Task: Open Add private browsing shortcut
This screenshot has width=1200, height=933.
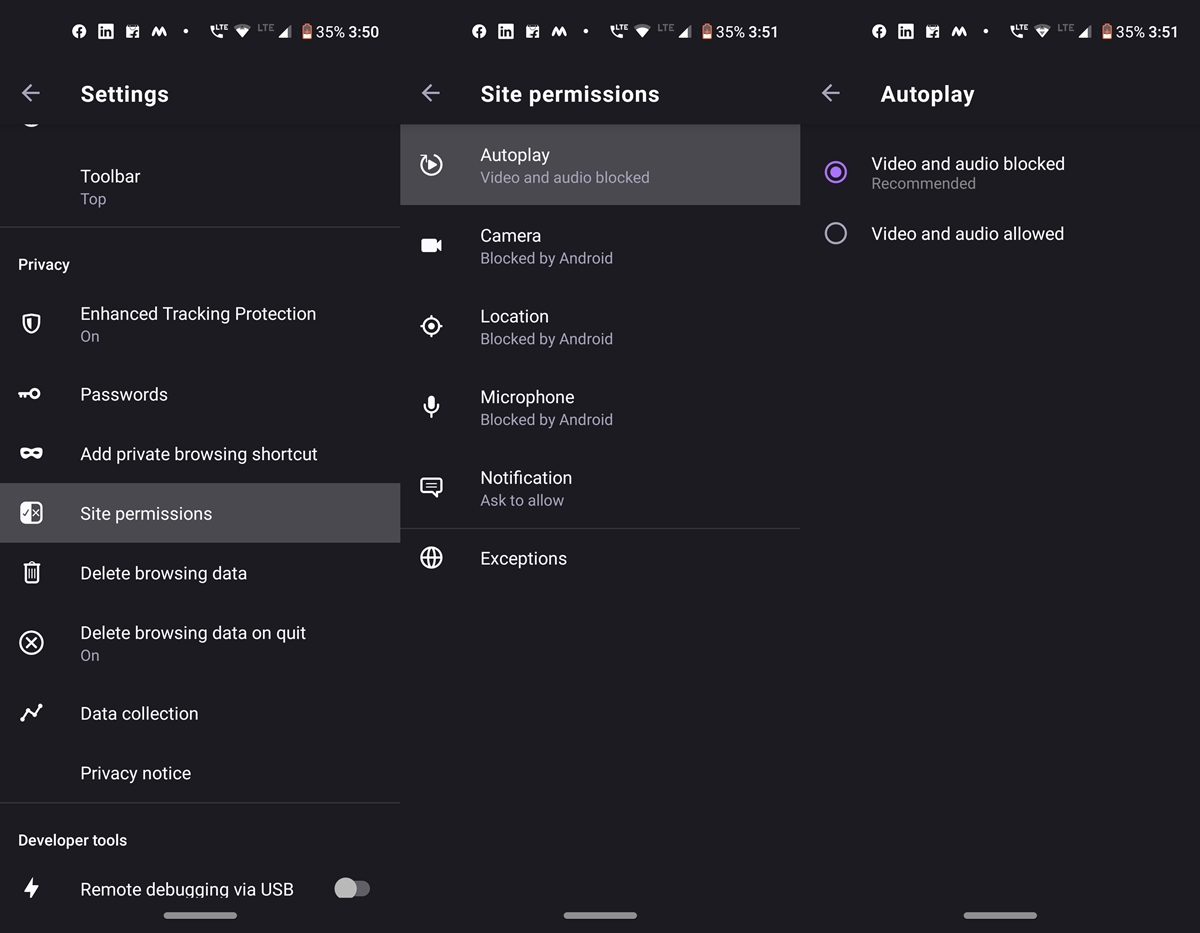Action: 200,454
